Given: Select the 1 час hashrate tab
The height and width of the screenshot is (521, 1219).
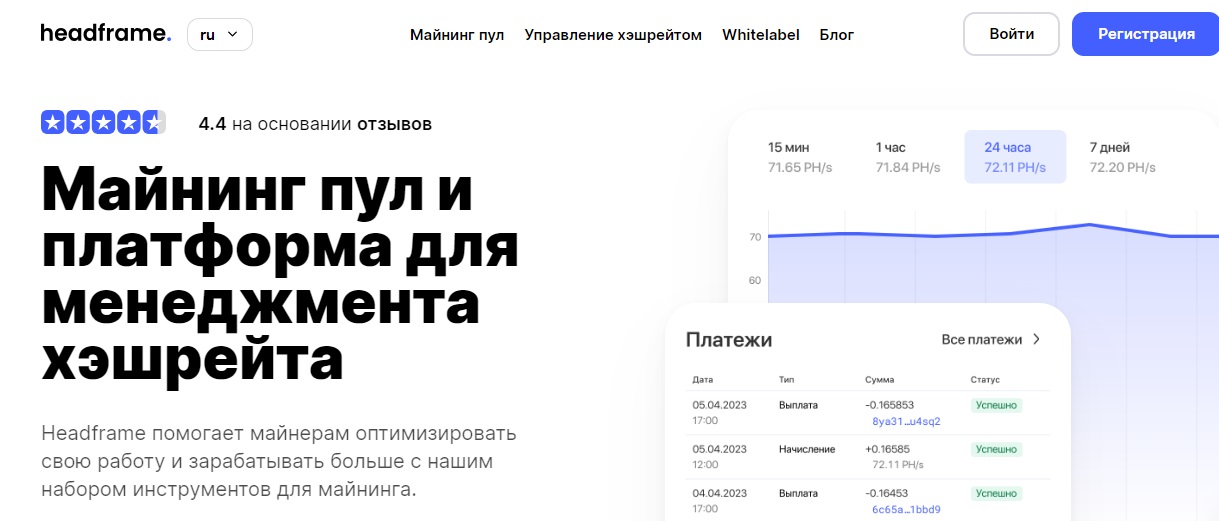Looking at the screenshot, I should click(908, 157).
